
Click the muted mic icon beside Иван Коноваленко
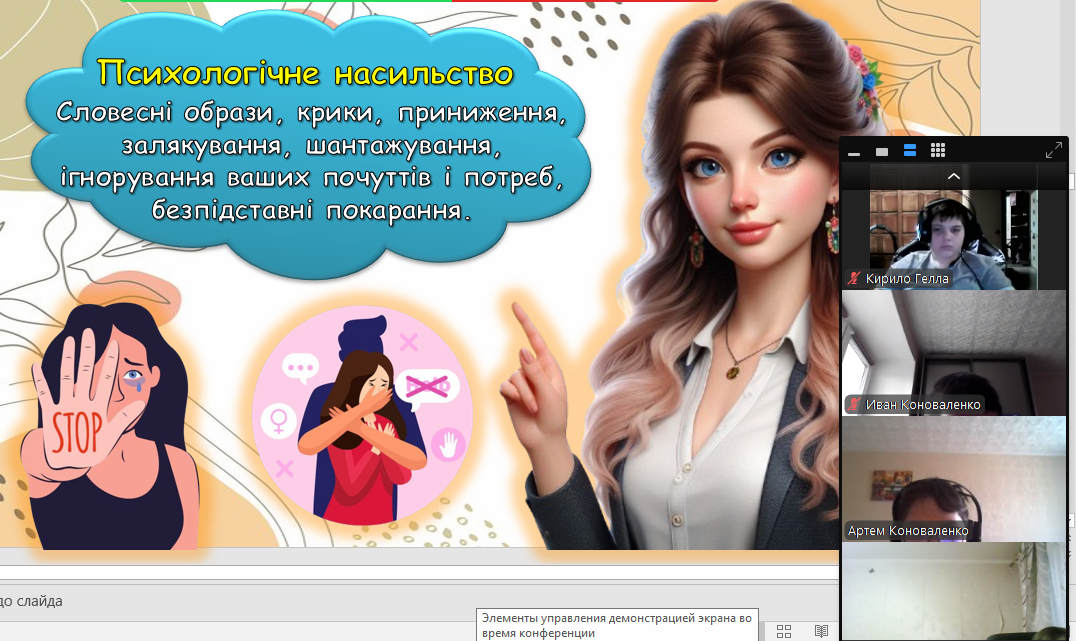854,404
